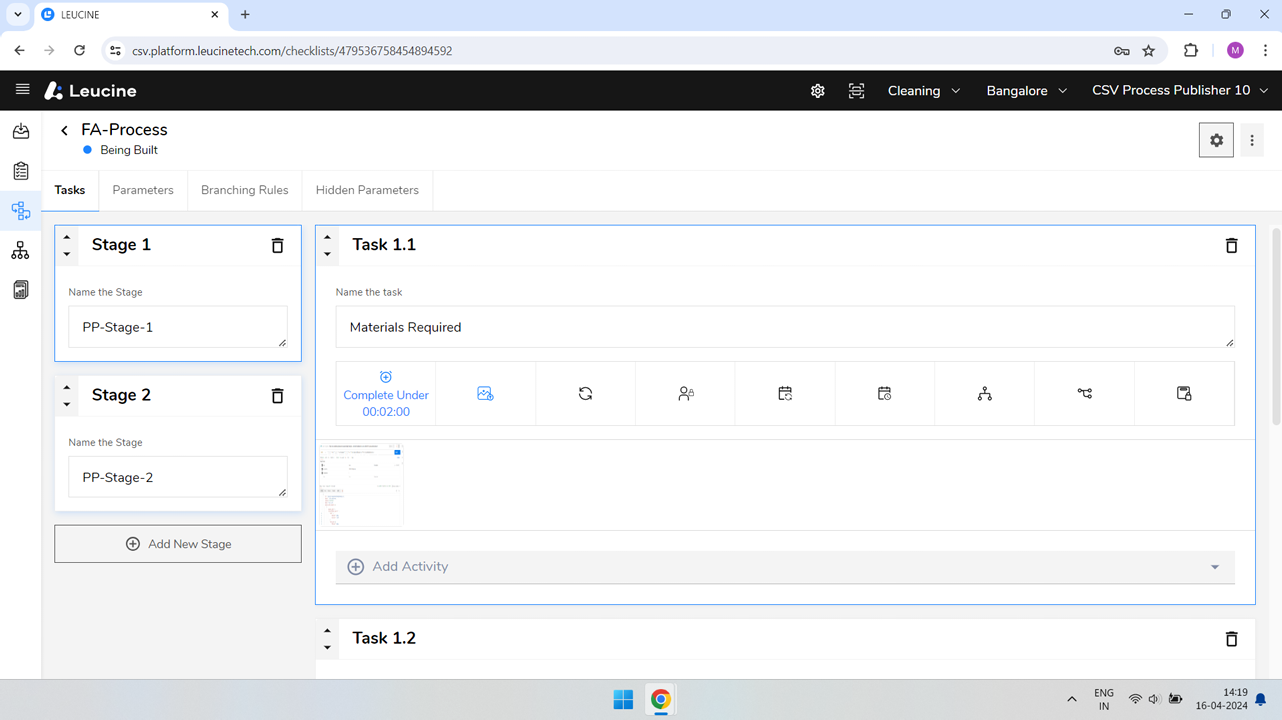Move Stage 2 down with arrow
Screen dimensions: 1282x720
click(x=67, y=404)
